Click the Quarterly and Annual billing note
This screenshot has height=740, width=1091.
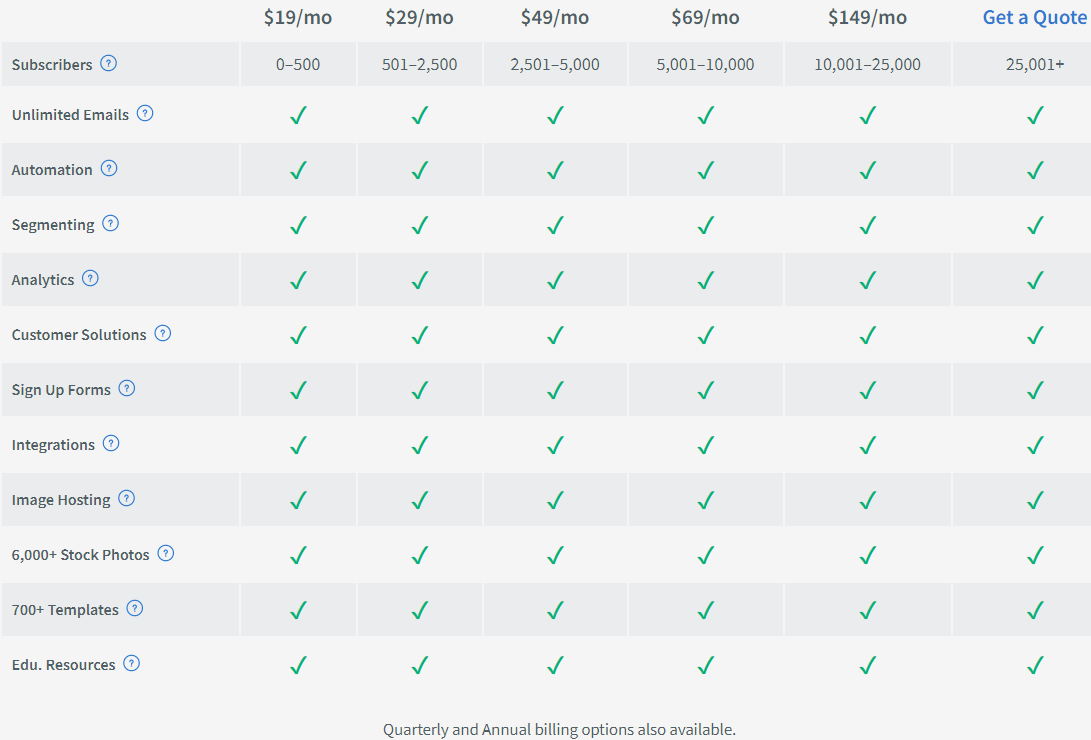tap(559, 730)
